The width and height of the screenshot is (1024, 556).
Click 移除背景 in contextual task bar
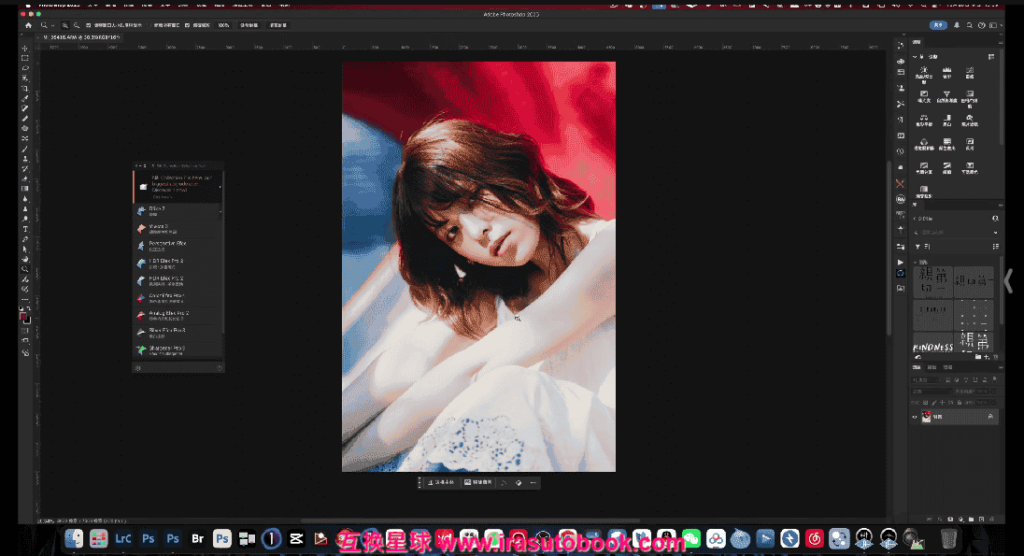click(478, 482)
